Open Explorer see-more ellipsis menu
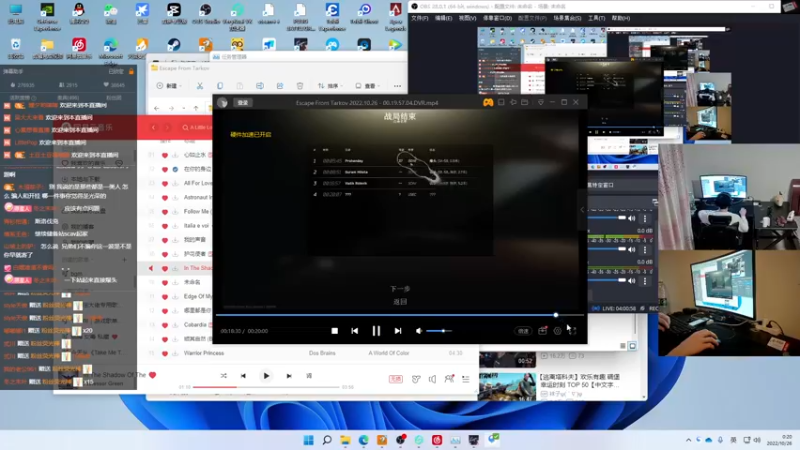This screenshot has height=450, width=800. tap(397, 86)
